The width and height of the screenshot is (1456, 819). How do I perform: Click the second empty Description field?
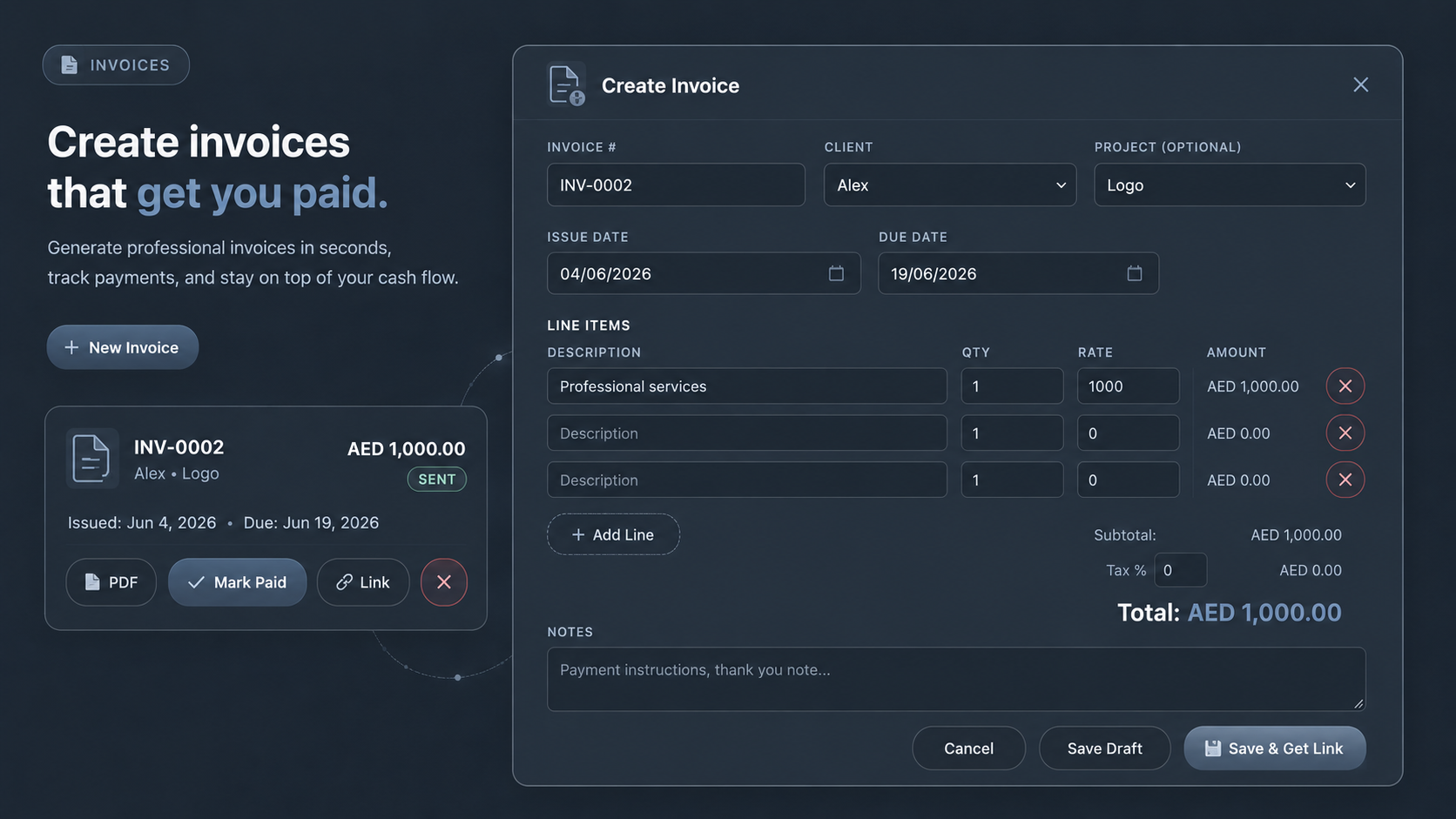pyautogui.click(x=747, y=433)
